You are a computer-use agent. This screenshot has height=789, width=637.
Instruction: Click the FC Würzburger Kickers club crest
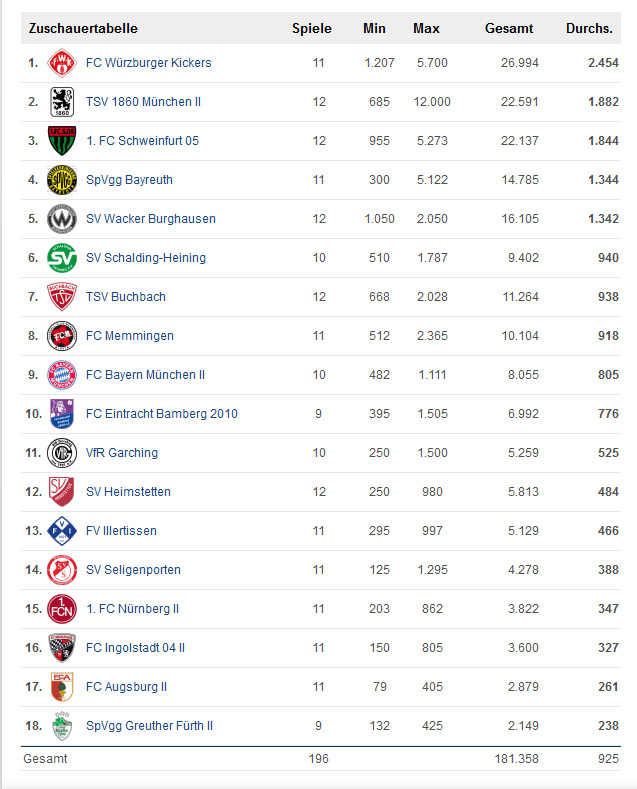click(62, 63)
